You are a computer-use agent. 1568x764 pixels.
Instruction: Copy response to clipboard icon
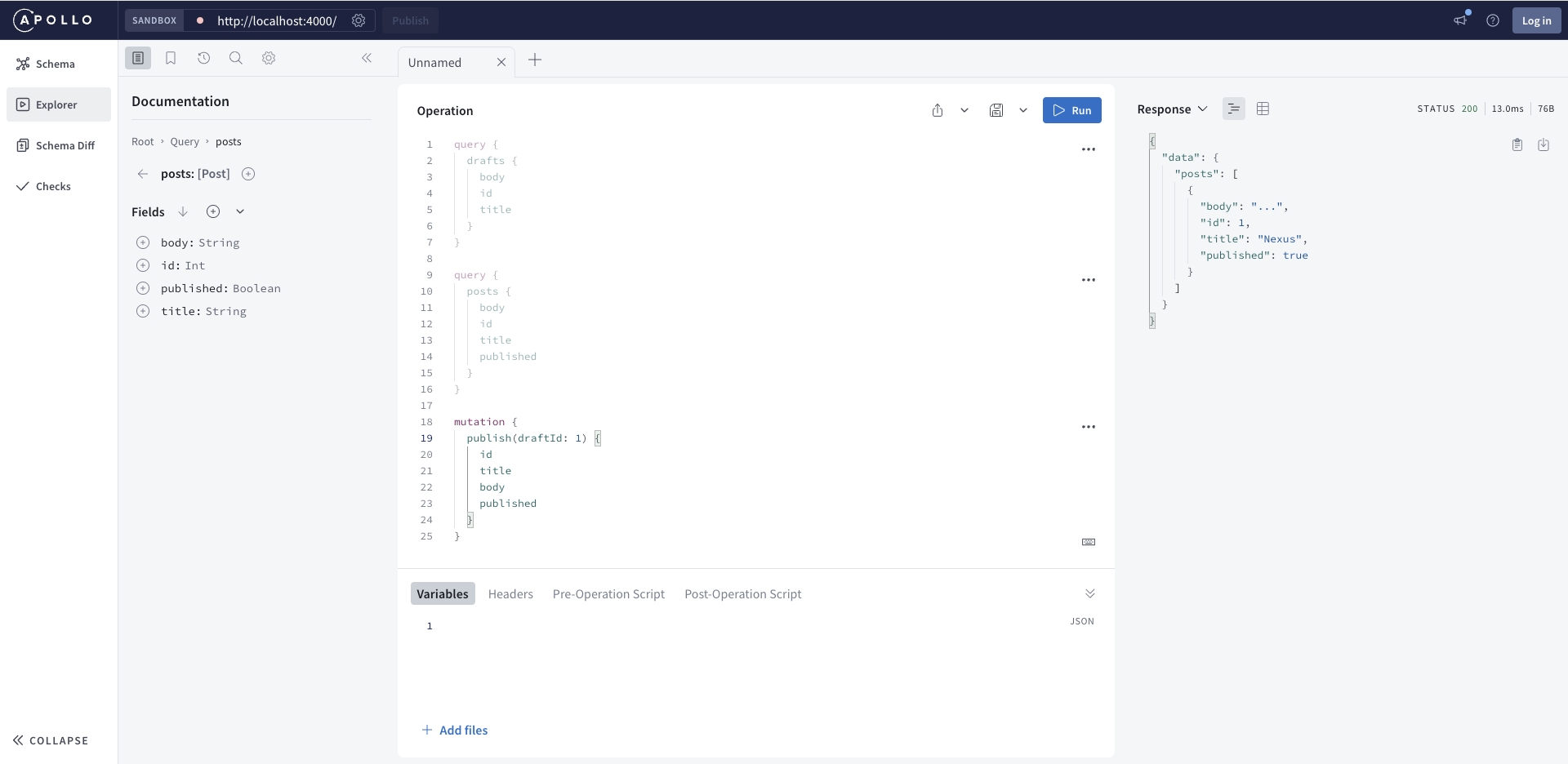(1517, 144)
